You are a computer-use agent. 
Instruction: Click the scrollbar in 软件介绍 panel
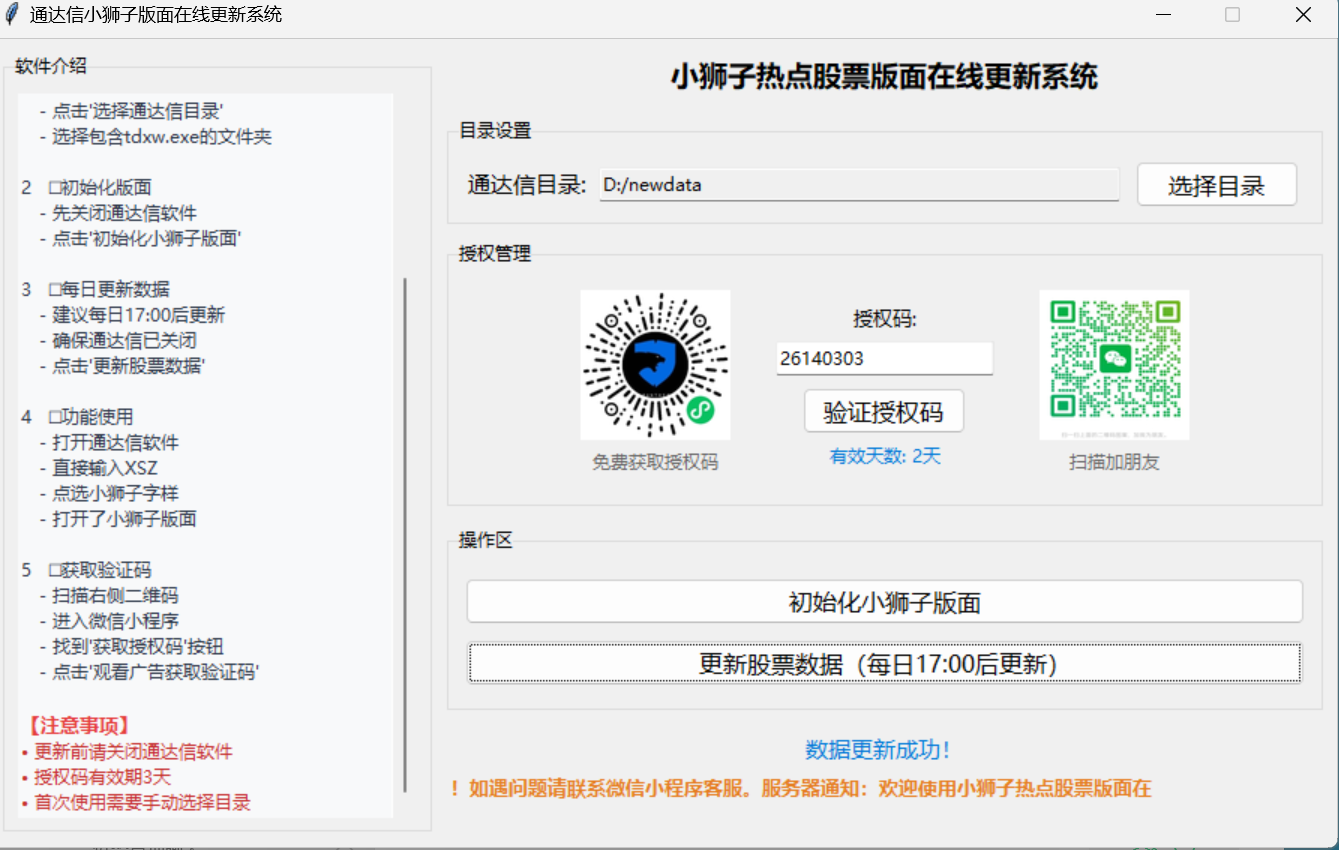pos(405,535)
